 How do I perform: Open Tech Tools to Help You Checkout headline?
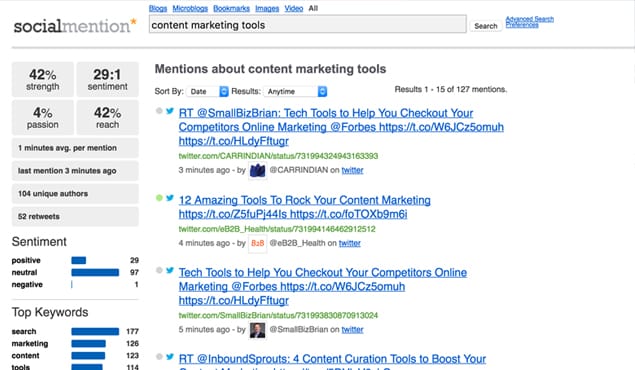point(323,287)
